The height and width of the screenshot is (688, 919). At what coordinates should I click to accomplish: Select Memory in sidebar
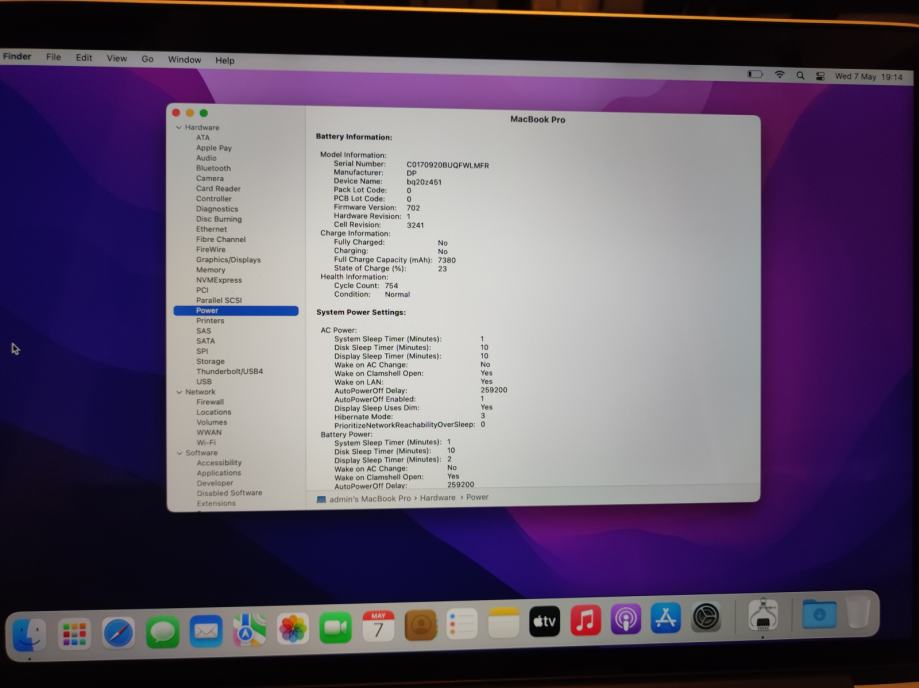pos(210,270)
